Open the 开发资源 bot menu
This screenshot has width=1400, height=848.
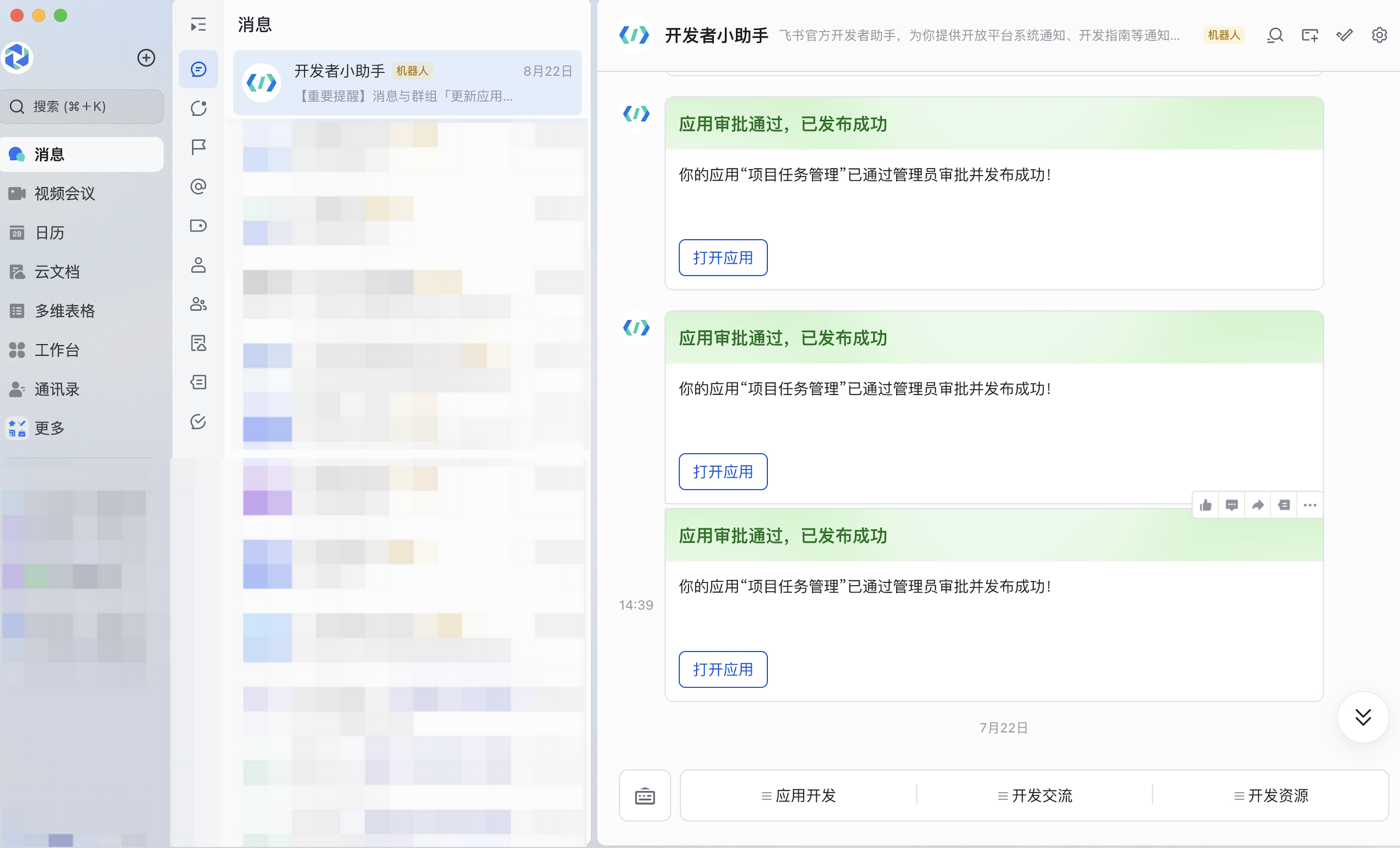1271,796
